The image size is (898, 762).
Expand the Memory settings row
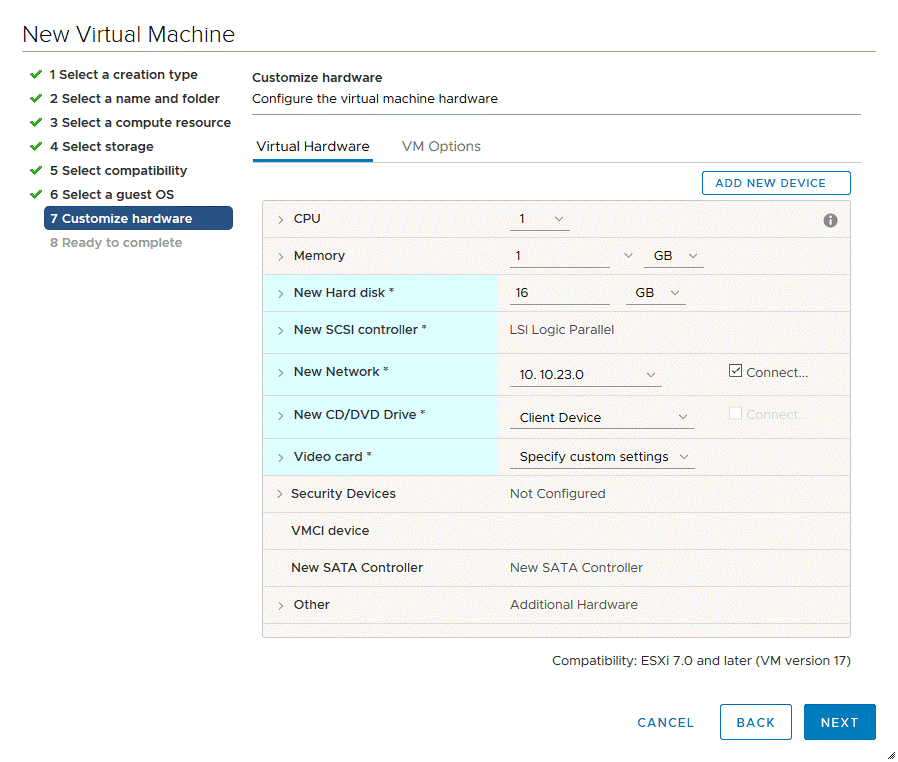tap(281, 257)
